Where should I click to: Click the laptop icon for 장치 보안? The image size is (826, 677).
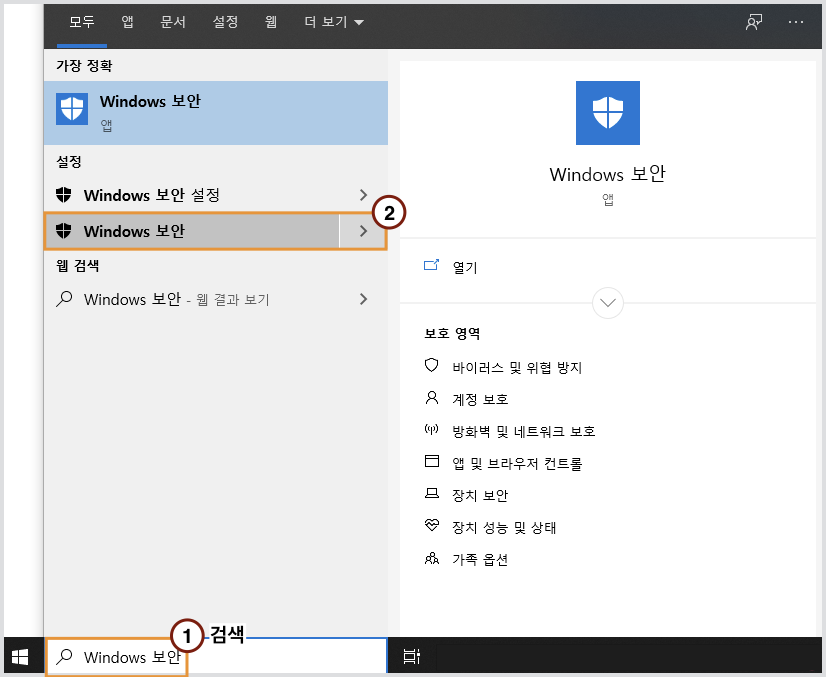pos(431,493)
